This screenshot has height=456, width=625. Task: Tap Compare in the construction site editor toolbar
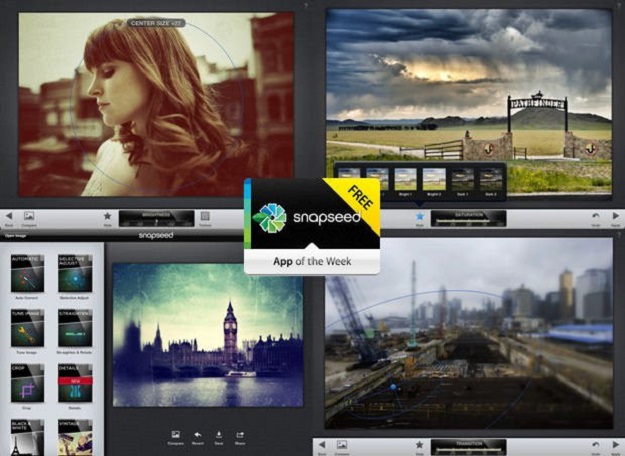(x=342, y=447)
